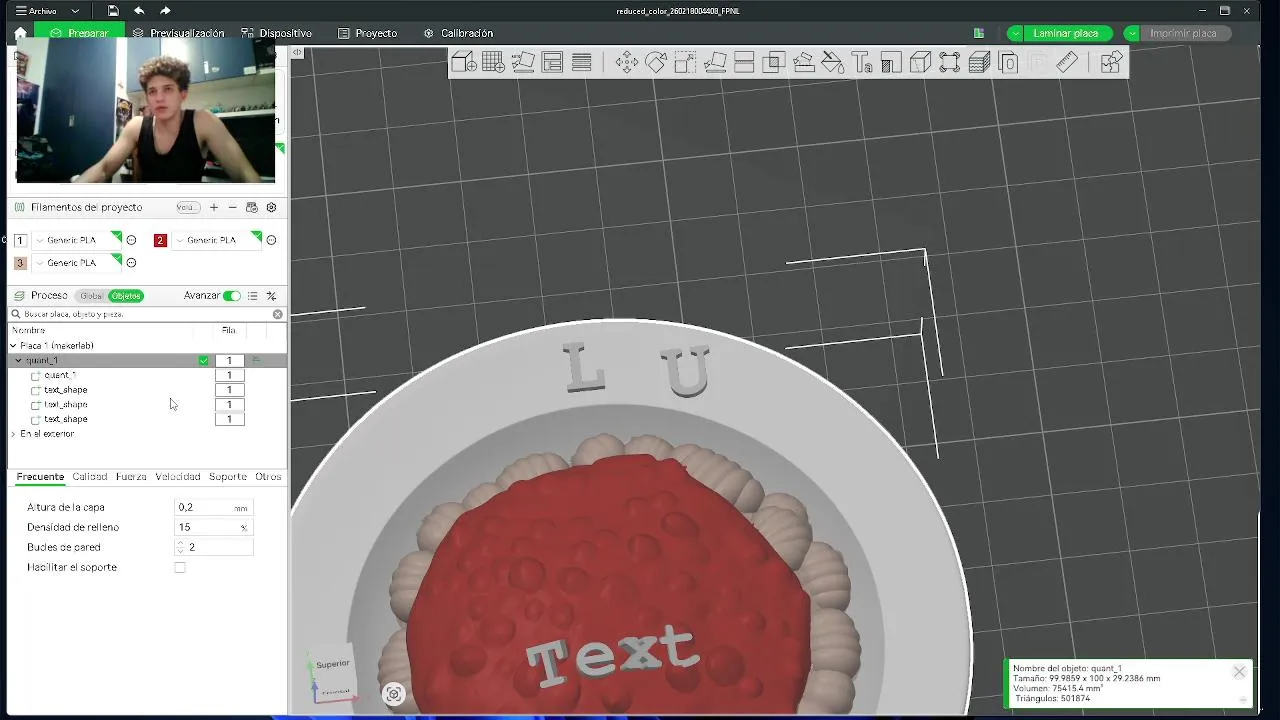Switch to the Previsualización tab
This screenshot has height=720, width=1280.
pos(179,33)
